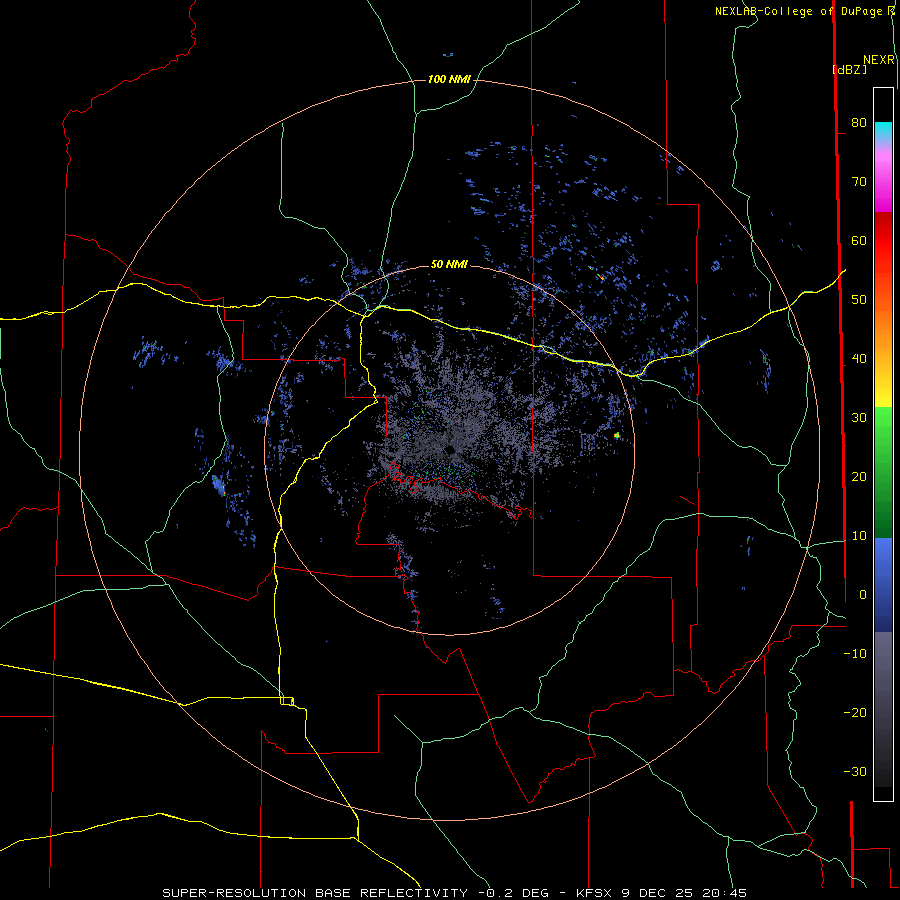Click the KFSX radar site center point
The width and height of the screenshot is (900, 900).
(x=449, y=449)
